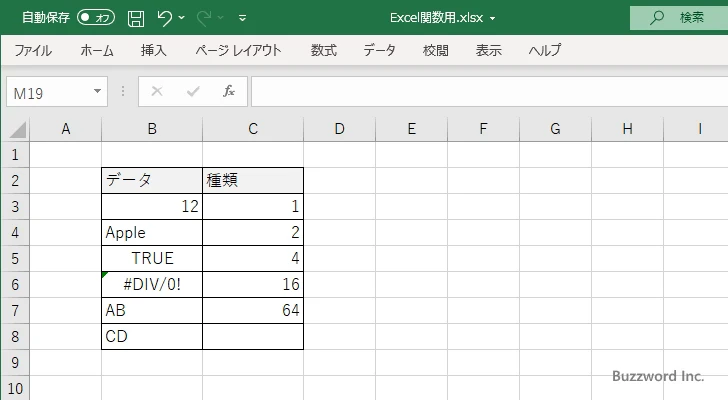Click the search magnifier icon
Viewport: 728px width, 400px height.
[656, 18]
